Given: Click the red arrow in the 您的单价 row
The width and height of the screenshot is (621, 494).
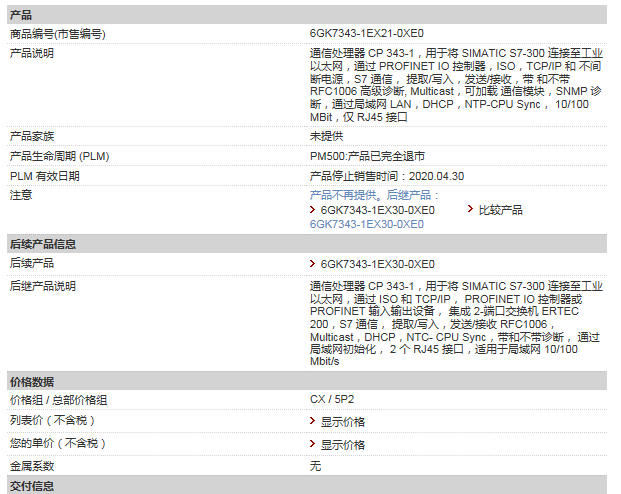Looking at the screenshot, I should point(312,444).
